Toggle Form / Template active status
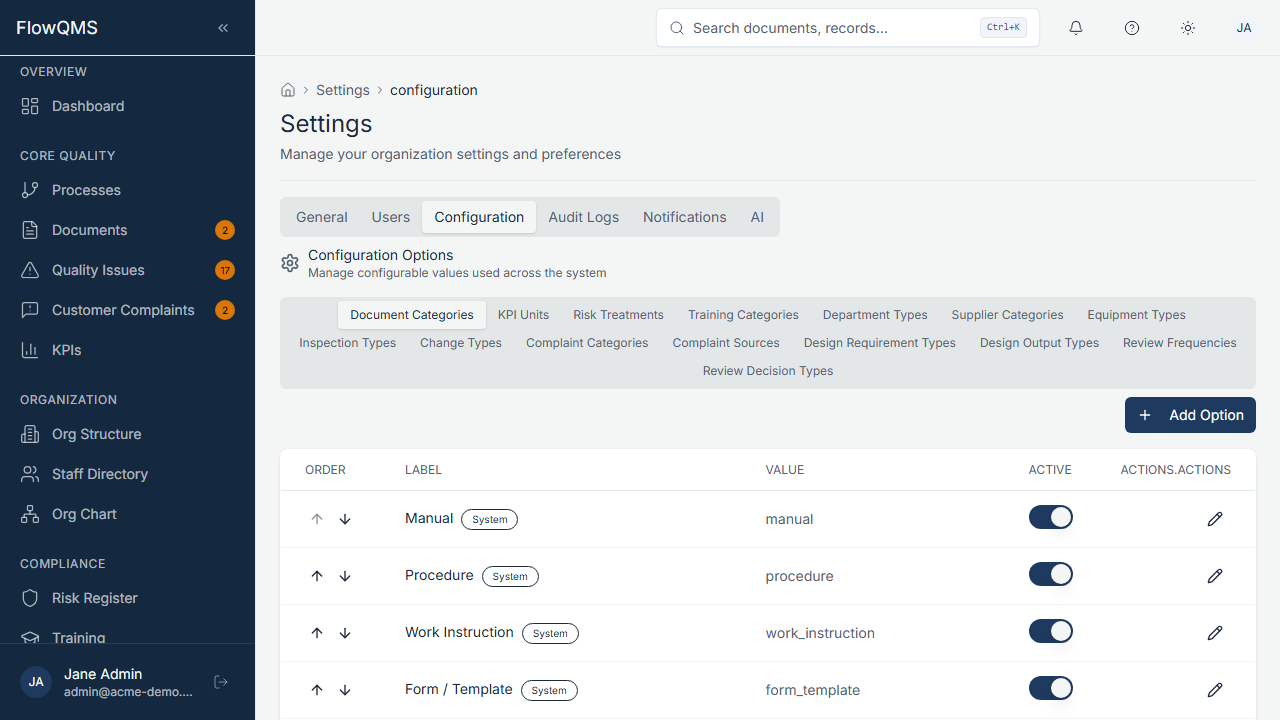Image resolution: width=1280 pixels, height=720 pixels. tap(1050, 688)
